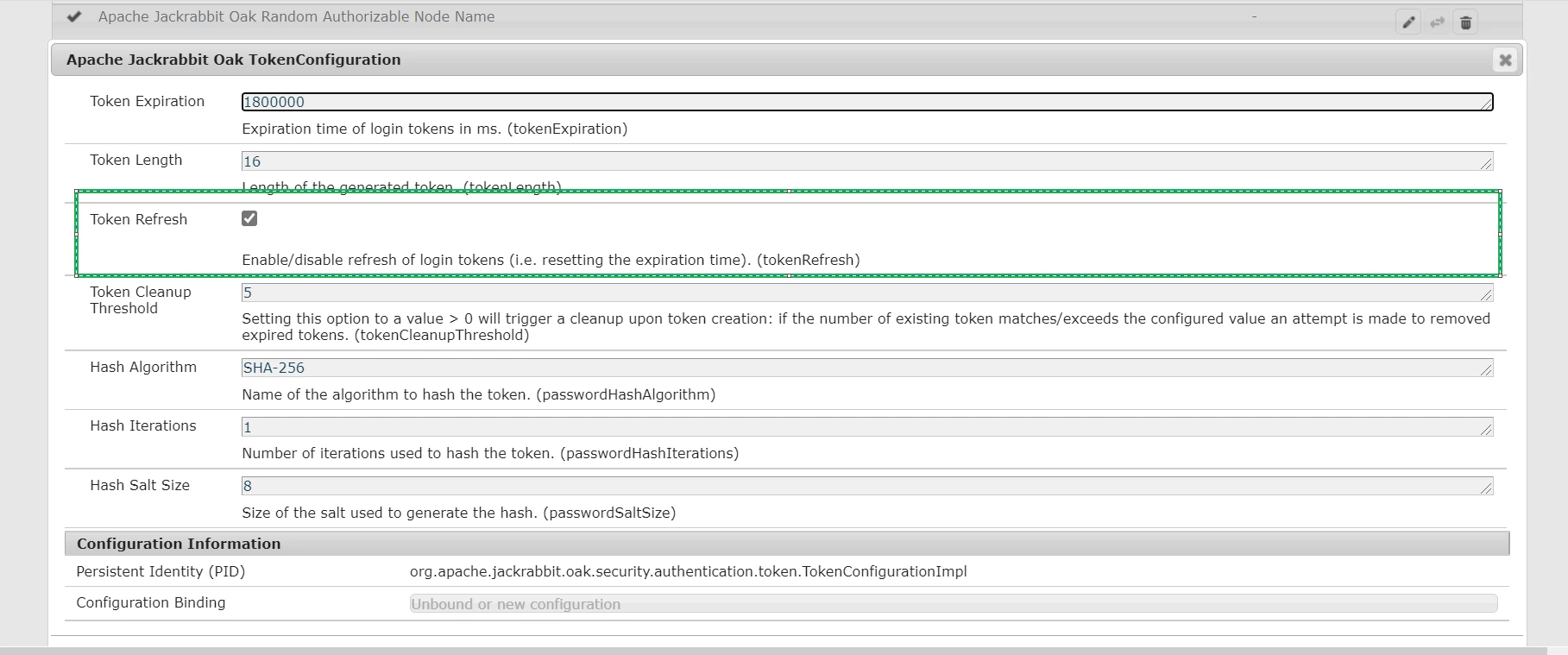The width and height of the screenshot is (1568, 655).
Task: Click the passwordHashAlgorithm description text
Action: tap(478, 394)
